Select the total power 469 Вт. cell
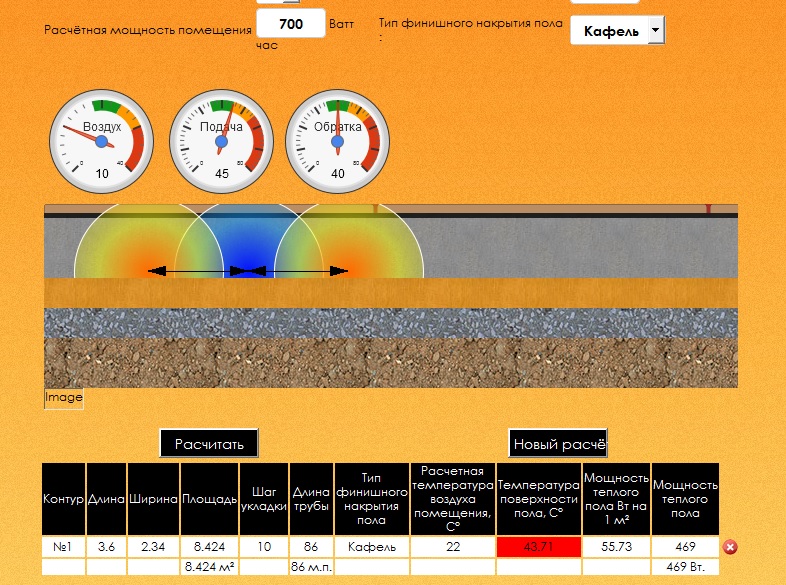Viewport: 786px width, 585px height. (x=685, y=567)
